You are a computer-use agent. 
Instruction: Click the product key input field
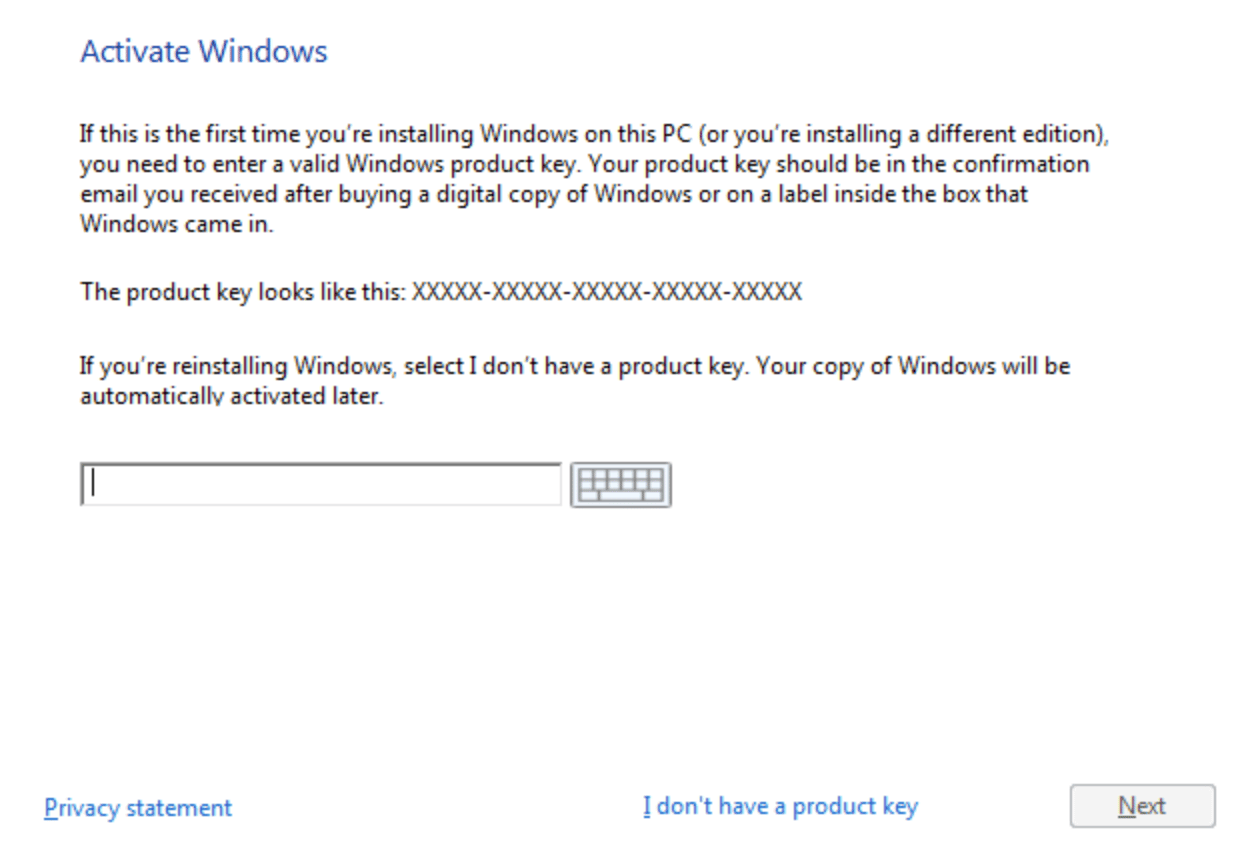(320, 485)
